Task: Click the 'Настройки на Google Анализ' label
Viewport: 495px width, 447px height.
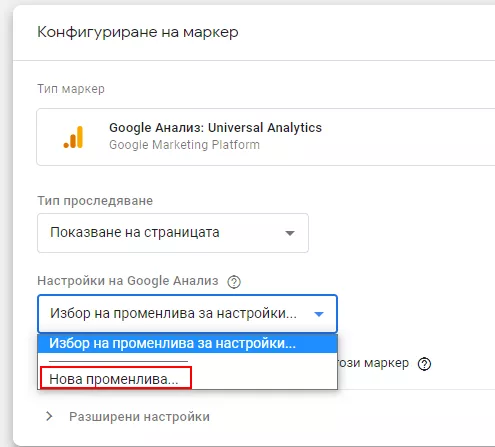Action: coord(128,281)
